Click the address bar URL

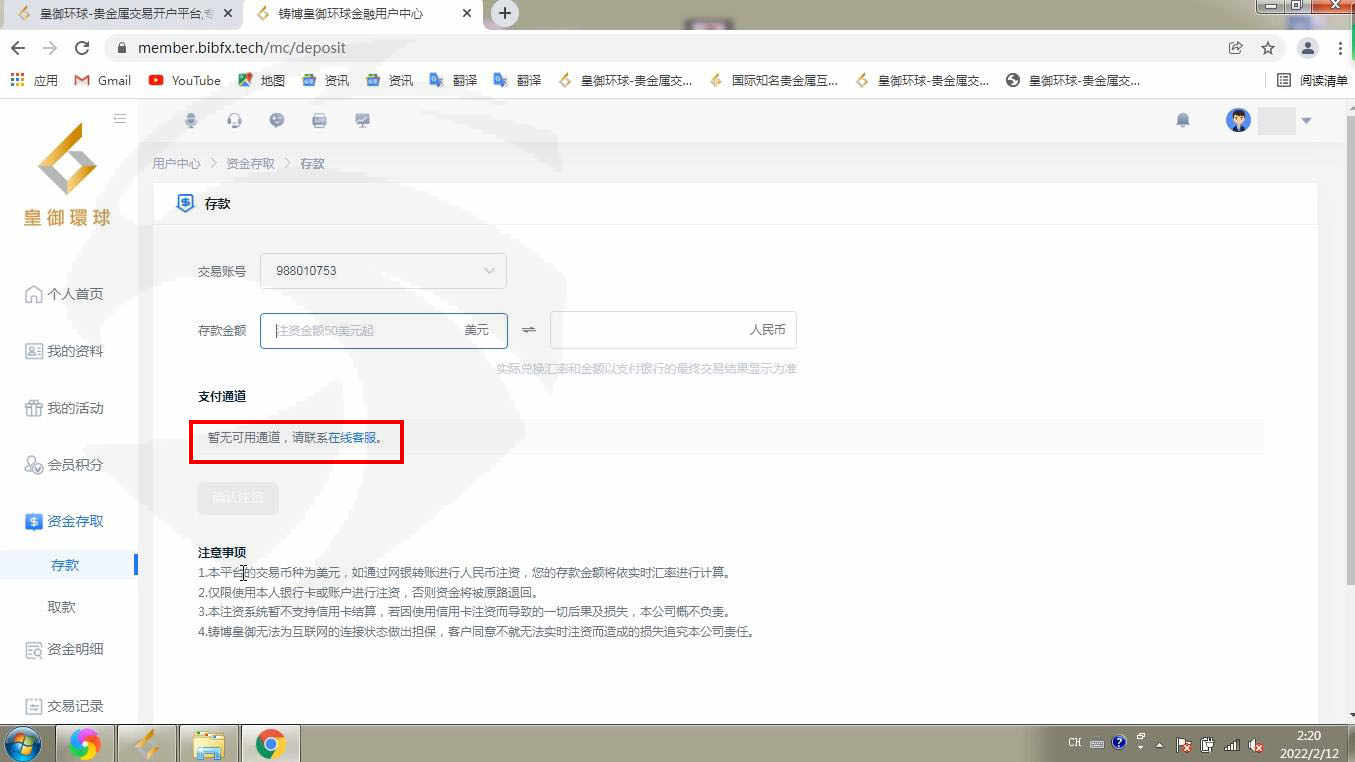242,48
